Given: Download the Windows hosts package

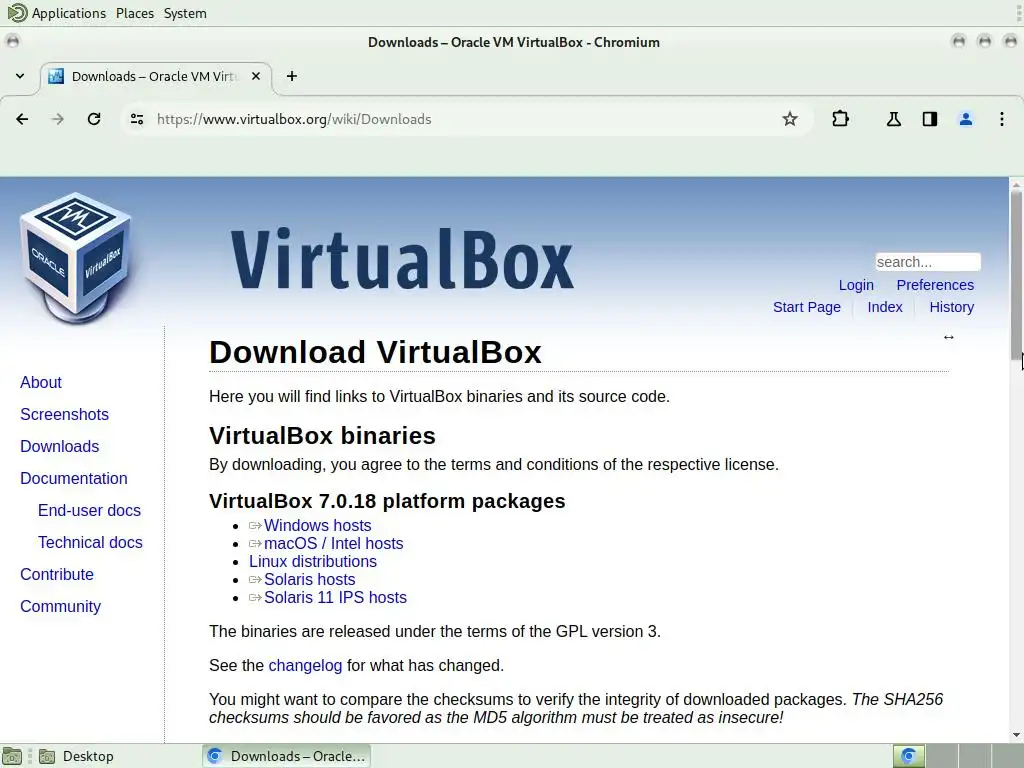Looking at the screenshot, I should (x=317, y=525).
